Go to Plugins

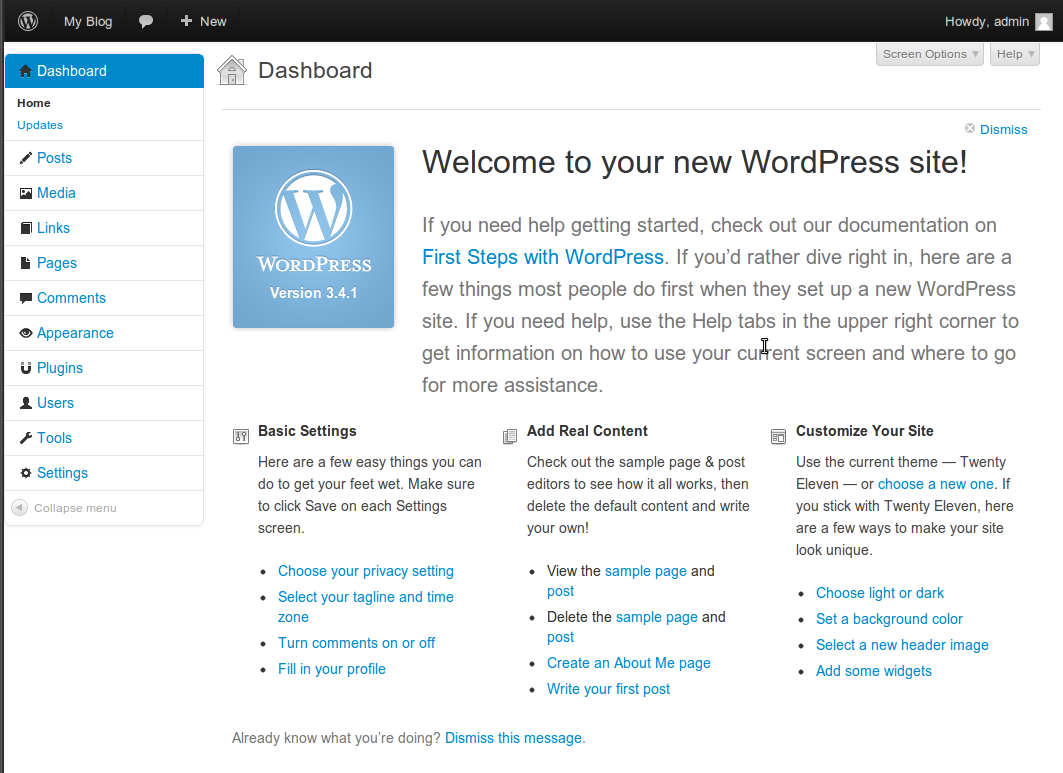[60, 368]
